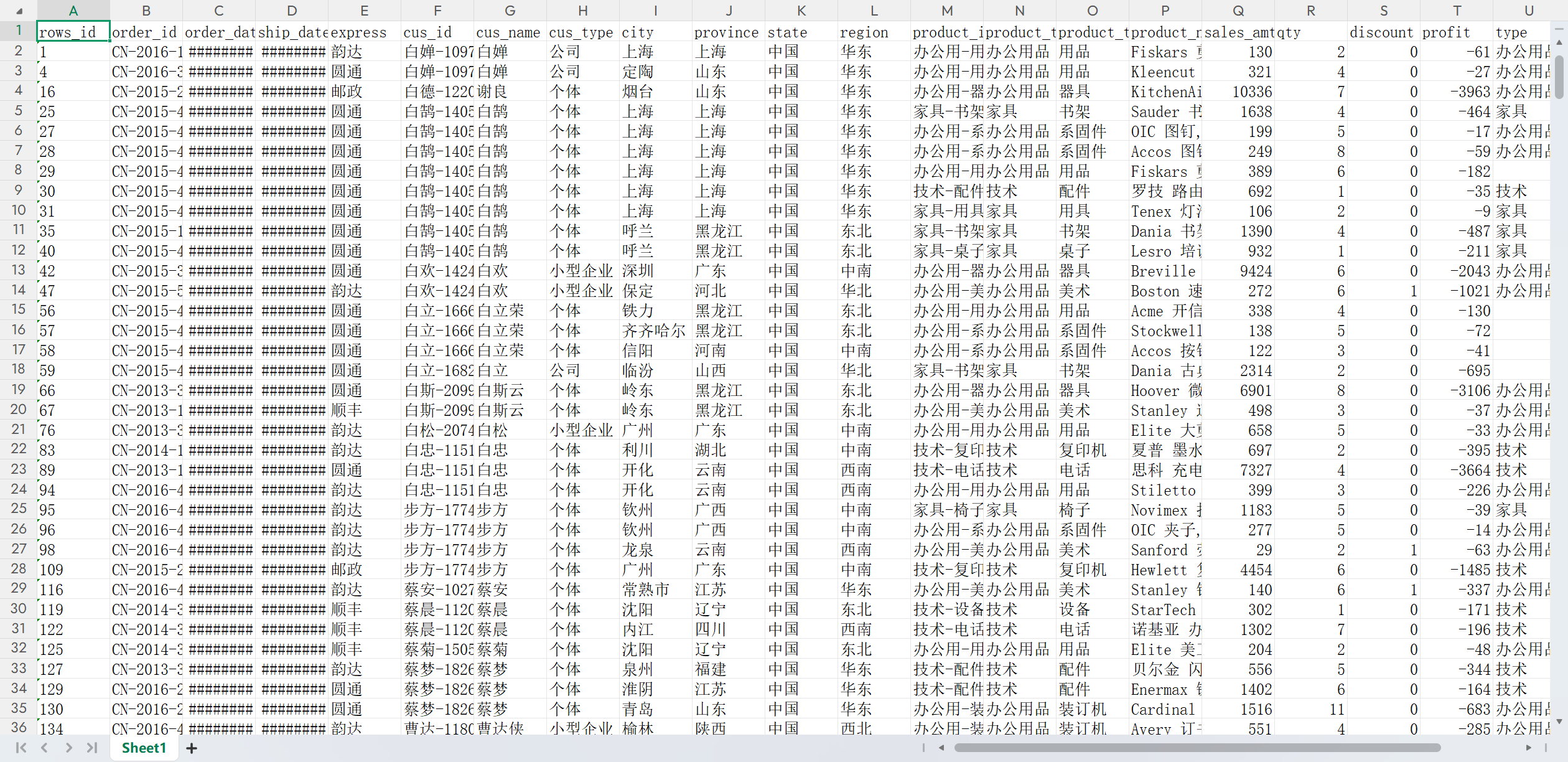The width and height of the screenshot is (1568, 762).
Task: Select qty cell 11
Action: [x=1311, y=709]
